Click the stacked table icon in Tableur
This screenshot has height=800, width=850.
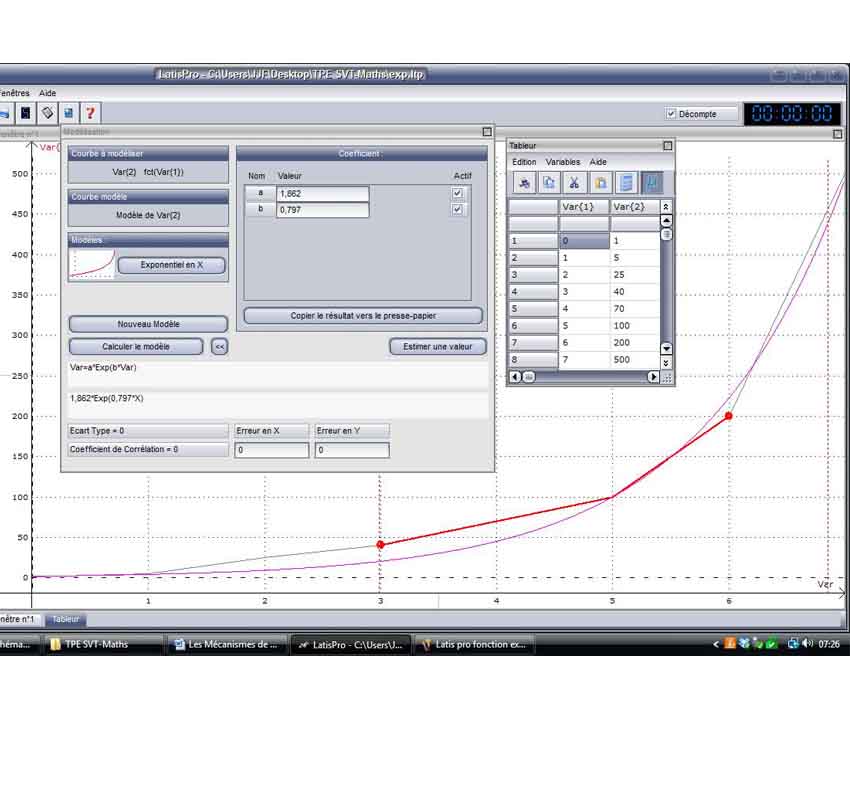coord(626,182)
